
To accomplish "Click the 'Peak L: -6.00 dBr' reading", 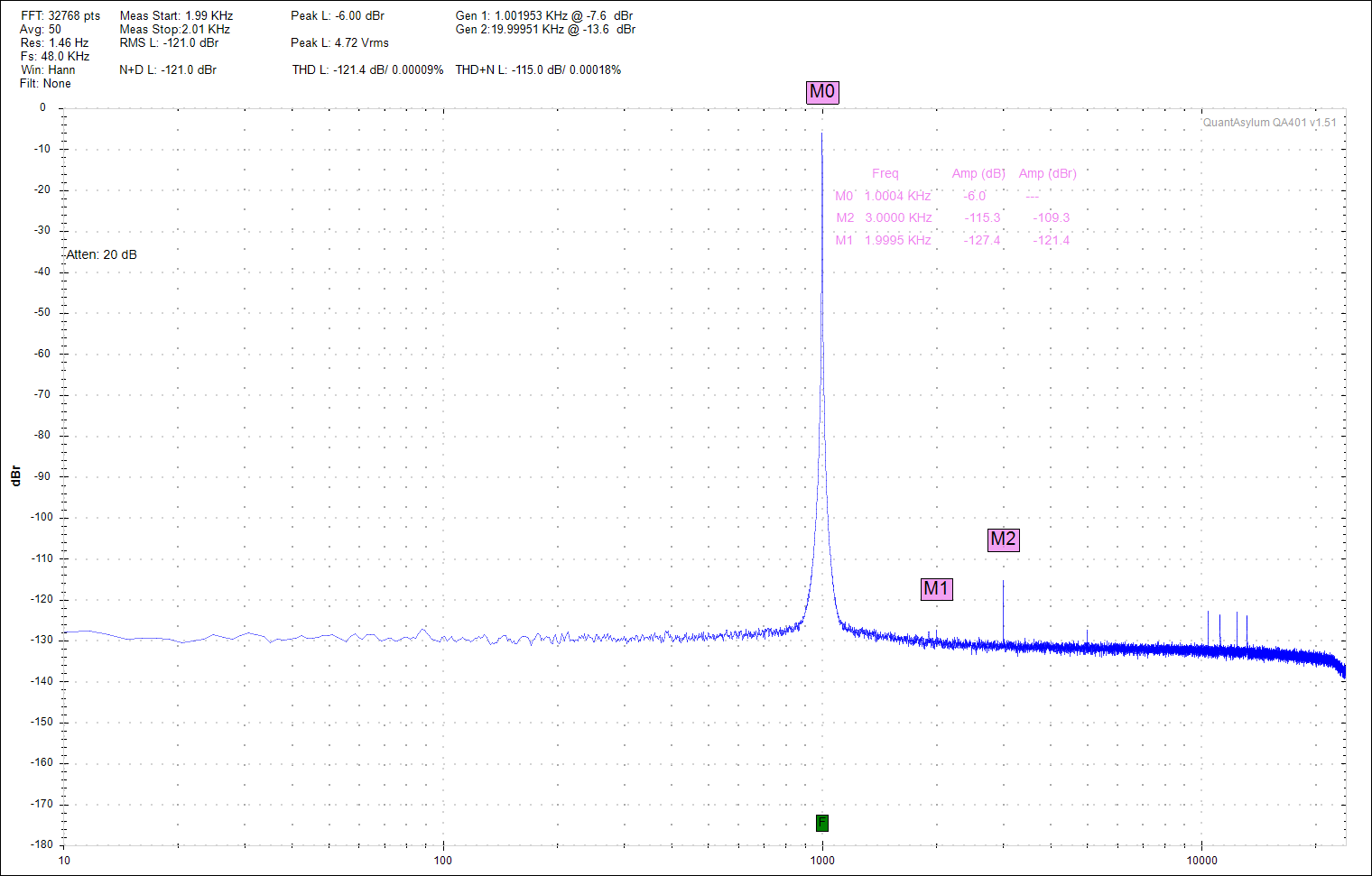I will coord(338,16).
